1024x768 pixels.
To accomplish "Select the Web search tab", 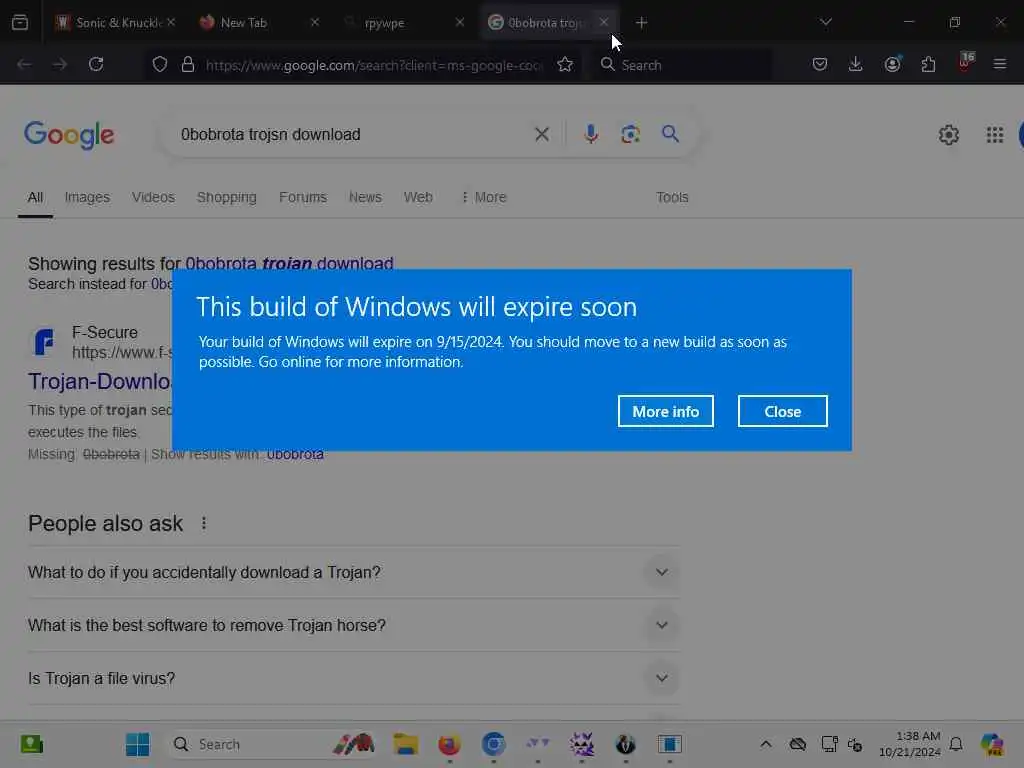I will pos(418,197).
